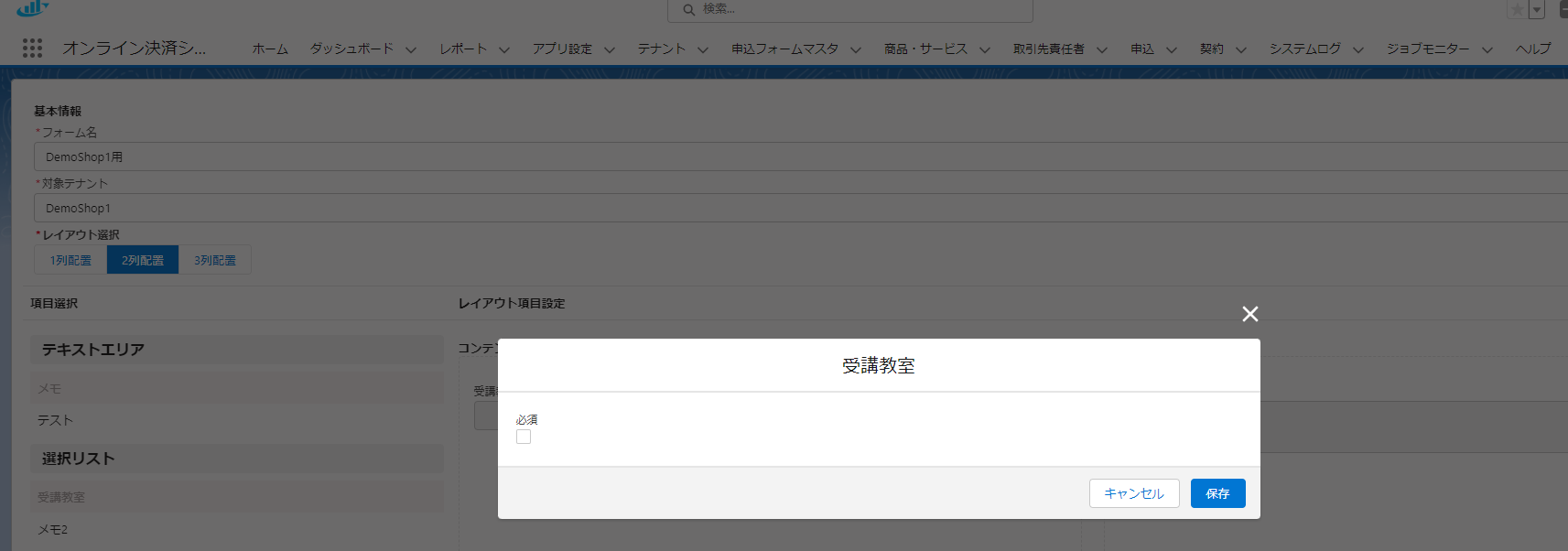Viewport: 1568px width, 551px height.
Task: Expand the ダッシュボード tab chevron
Action: [411, 49]
